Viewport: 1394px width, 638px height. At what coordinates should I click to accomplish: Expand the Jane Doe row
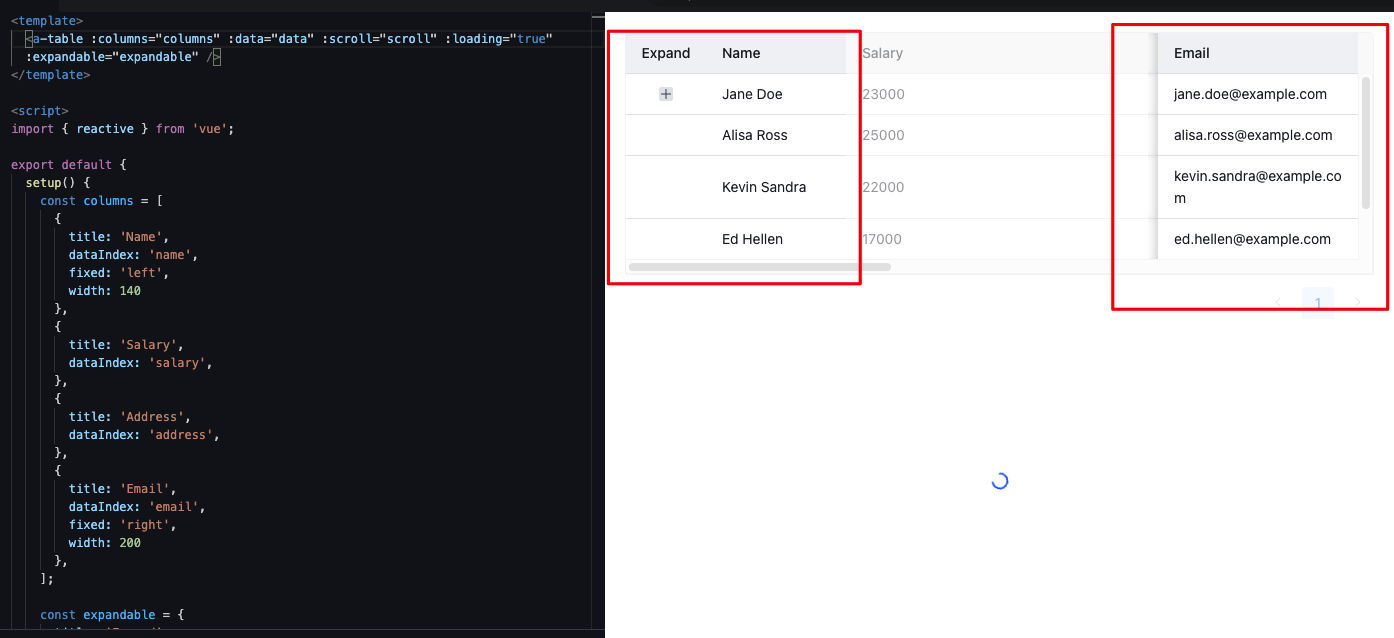[666, 94]
